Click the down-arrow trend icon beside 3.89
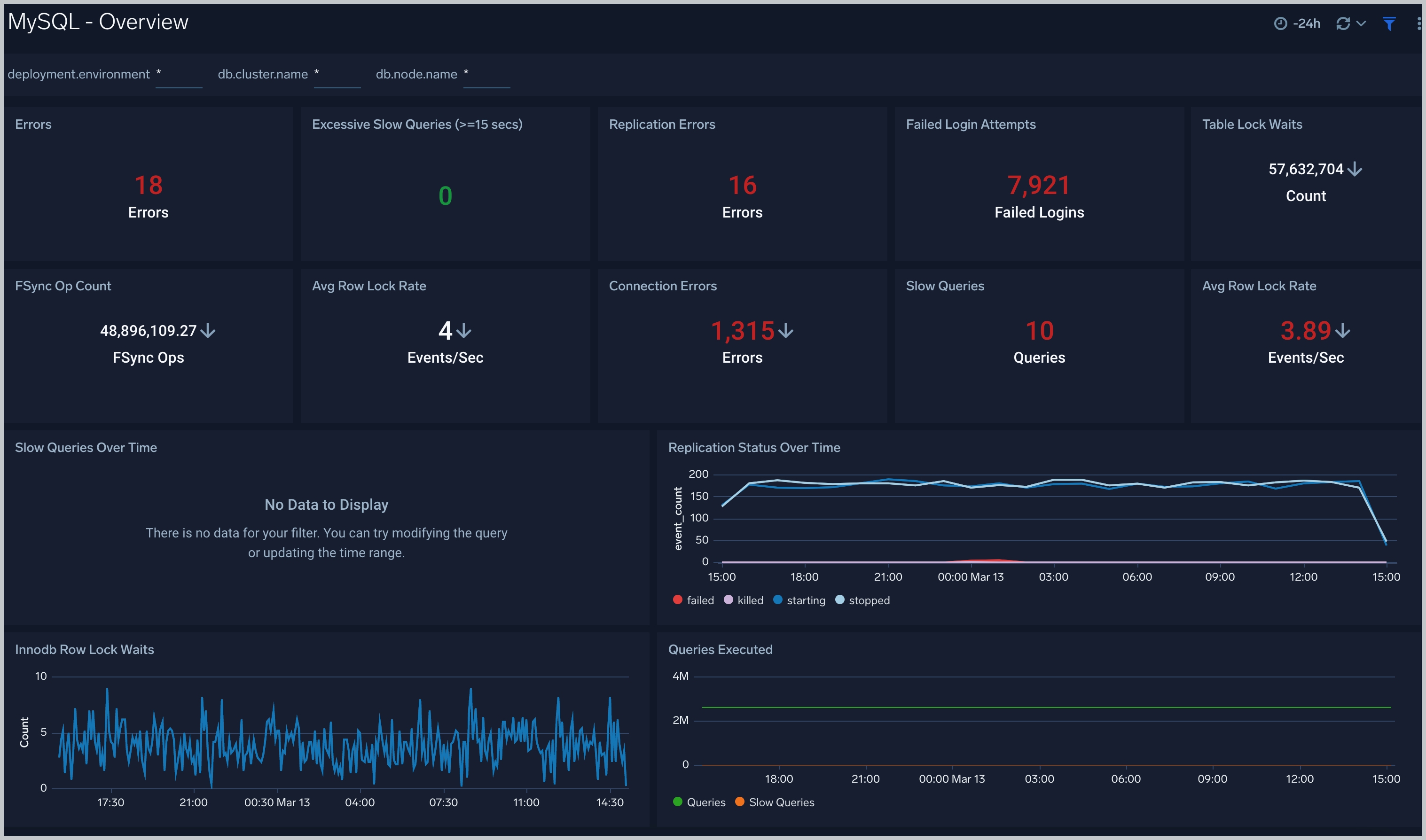The height and width of the screenshot is (840, 1426). click(1343, 331)
